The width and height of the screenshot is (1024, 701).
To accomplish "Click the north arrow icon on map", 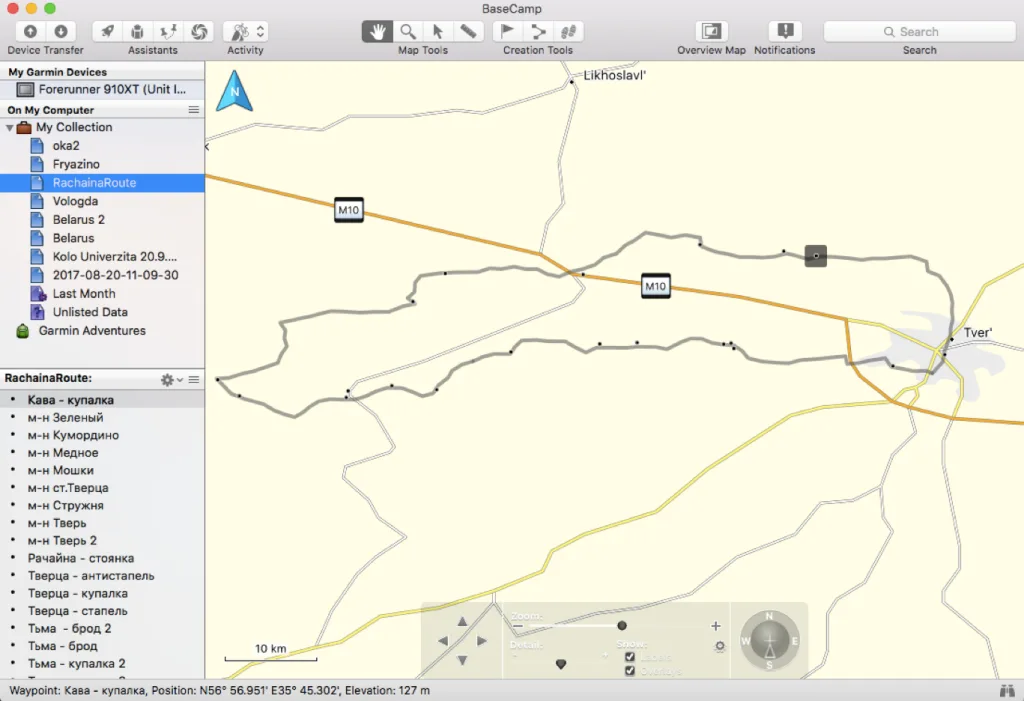I will click(234, 91).
